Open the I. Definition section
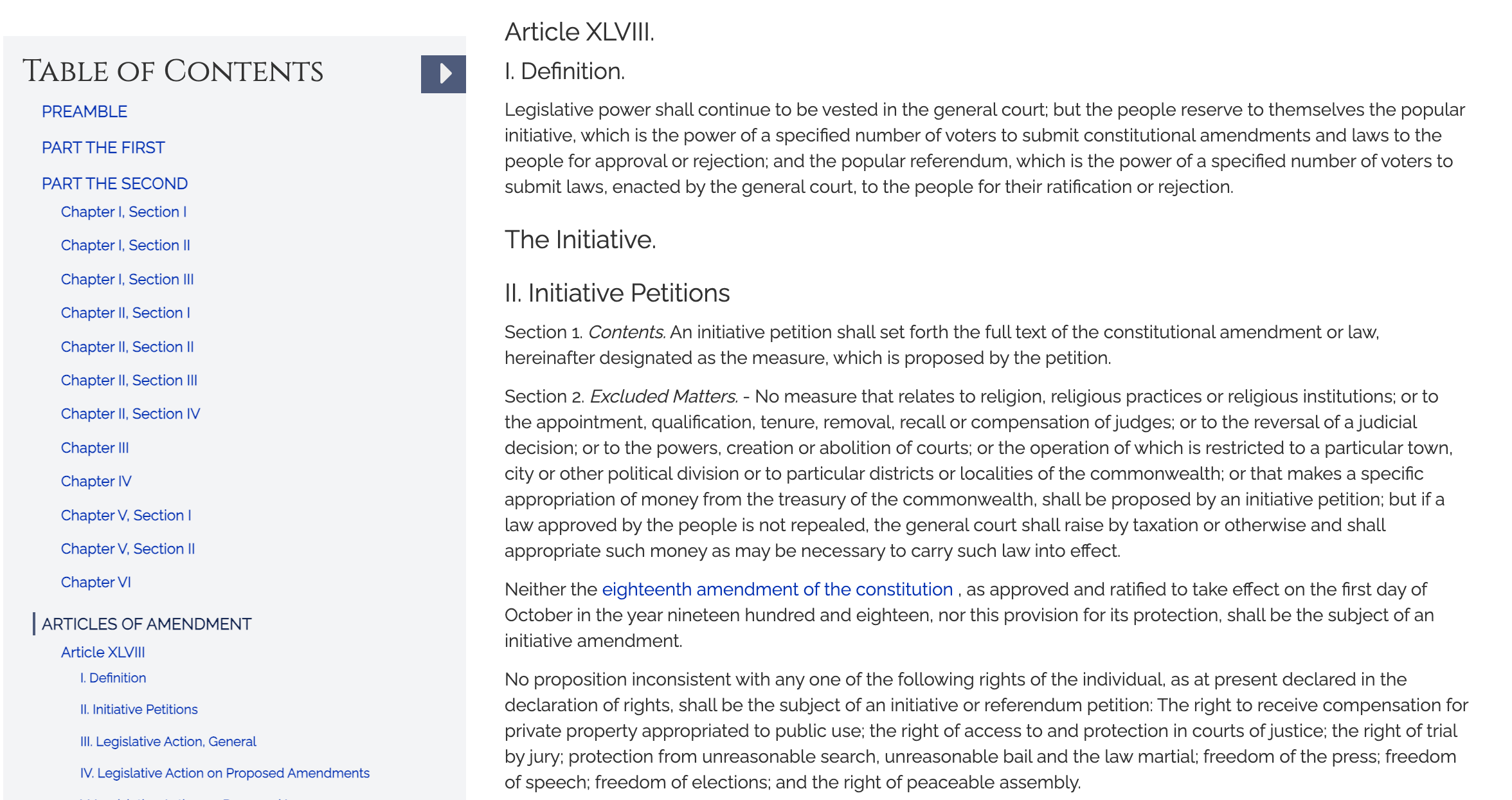 pos(113,678)
